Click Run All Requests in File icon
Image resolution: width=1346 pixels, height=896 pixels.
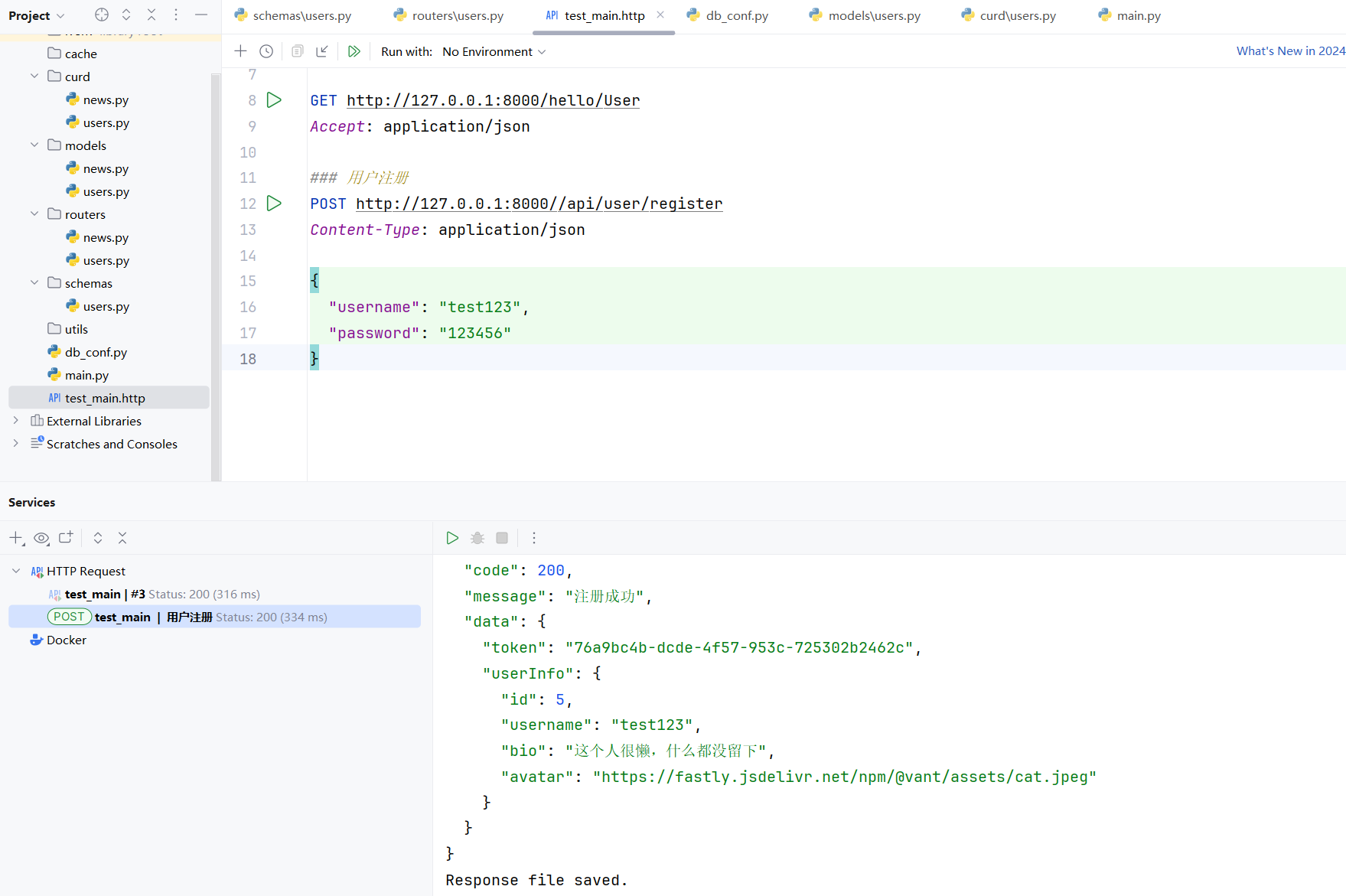pyautogui.click(x=354, y=51)
